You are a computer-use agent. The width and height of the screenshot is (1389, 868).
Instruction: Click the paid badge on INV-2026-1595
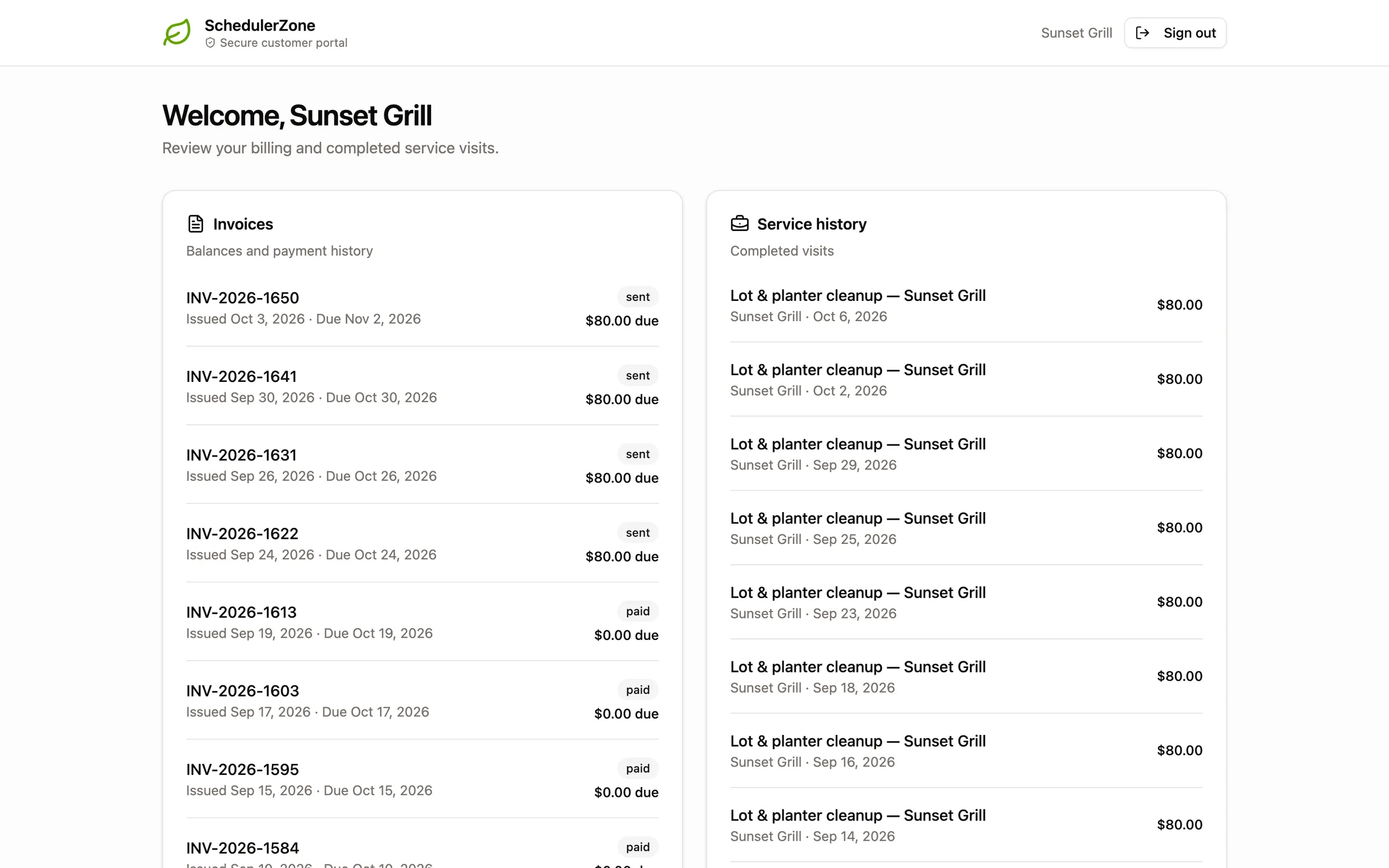pos(638,769)
